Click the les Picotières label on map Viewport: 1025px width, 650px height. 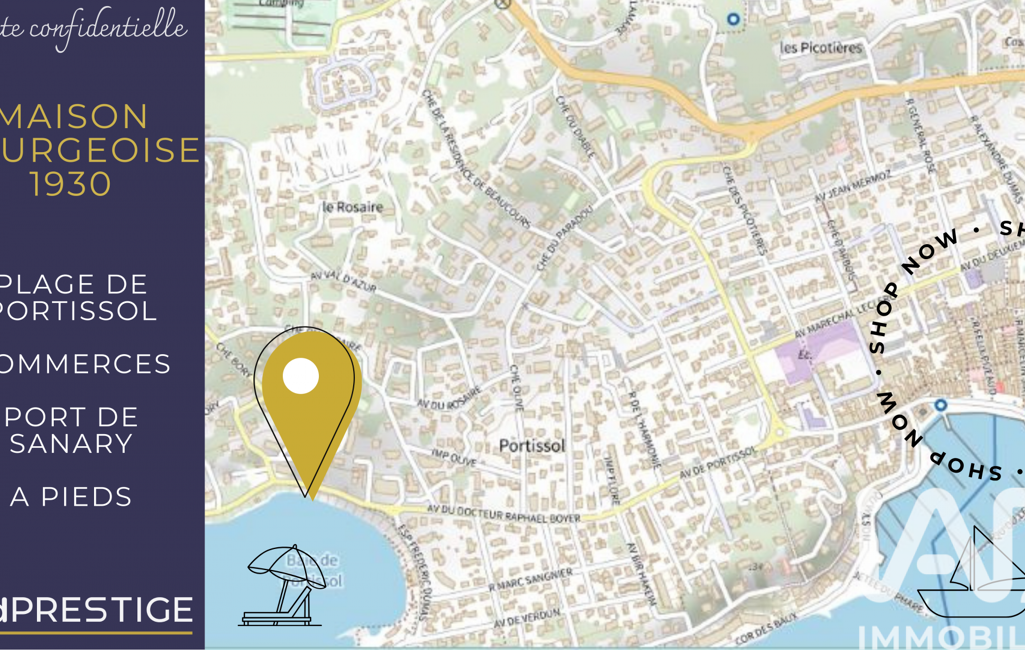coord(821,48)
